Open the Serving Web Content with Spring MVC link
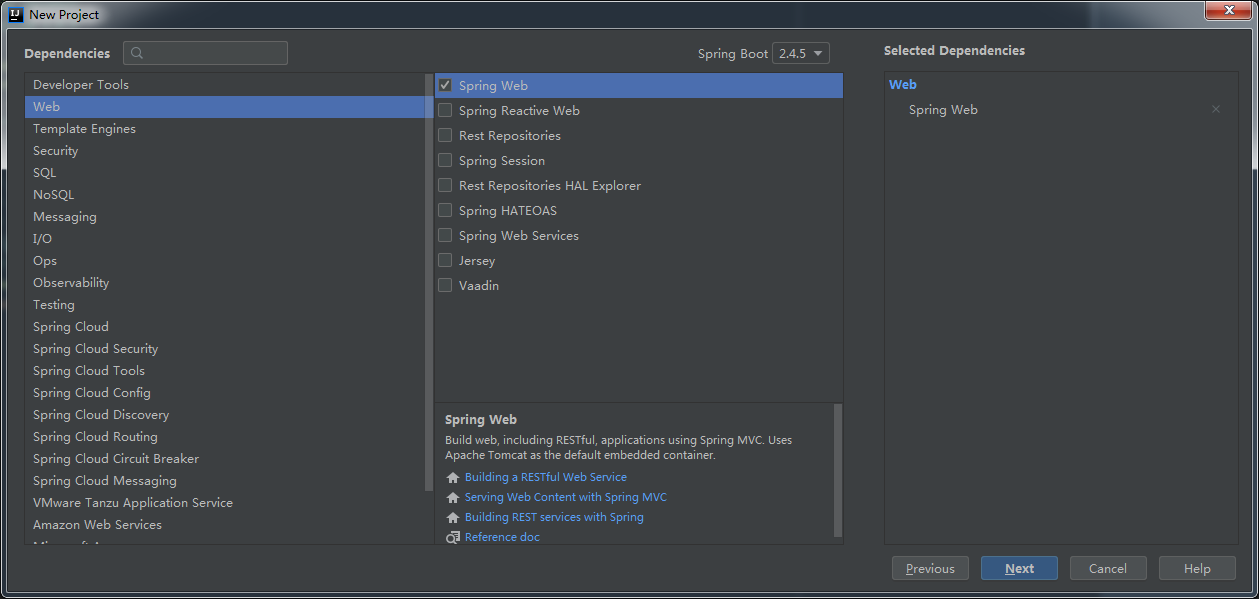Viewport: 1259px width, 599px height. point(565,498)
